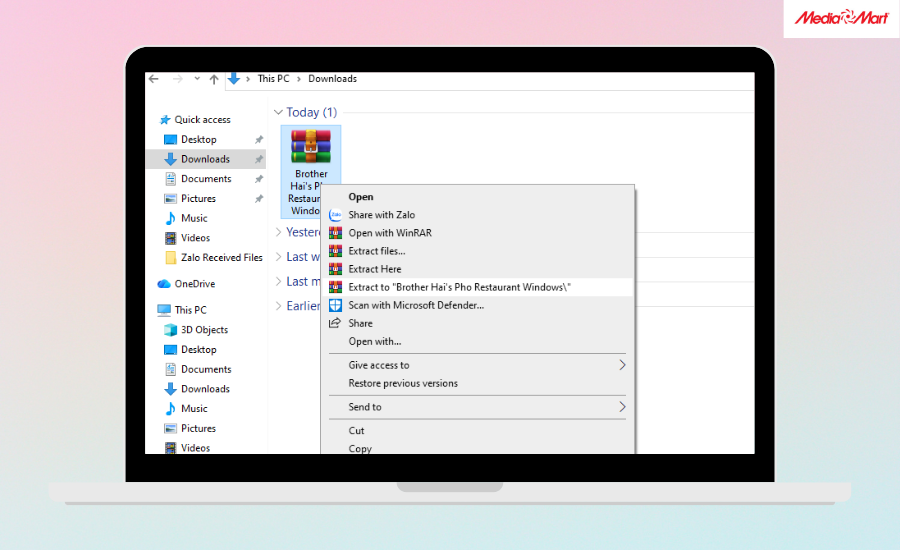Click the Microsoft Defender shield icon
The image size is (900, 550).
pos(336,305)
